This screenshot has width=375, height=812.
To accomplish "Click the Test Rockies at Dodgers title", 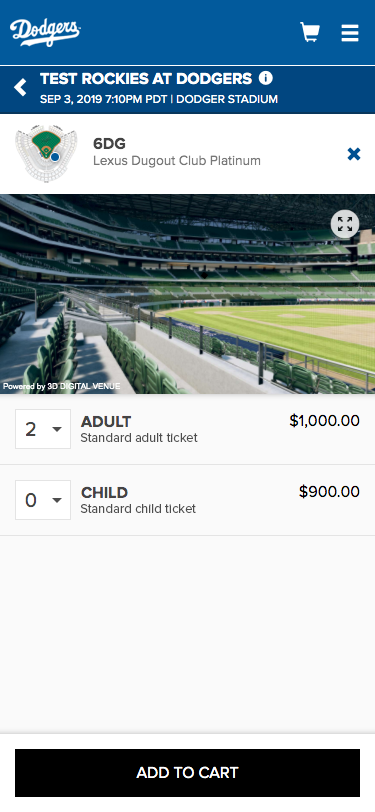I will [x=146, y=79].
